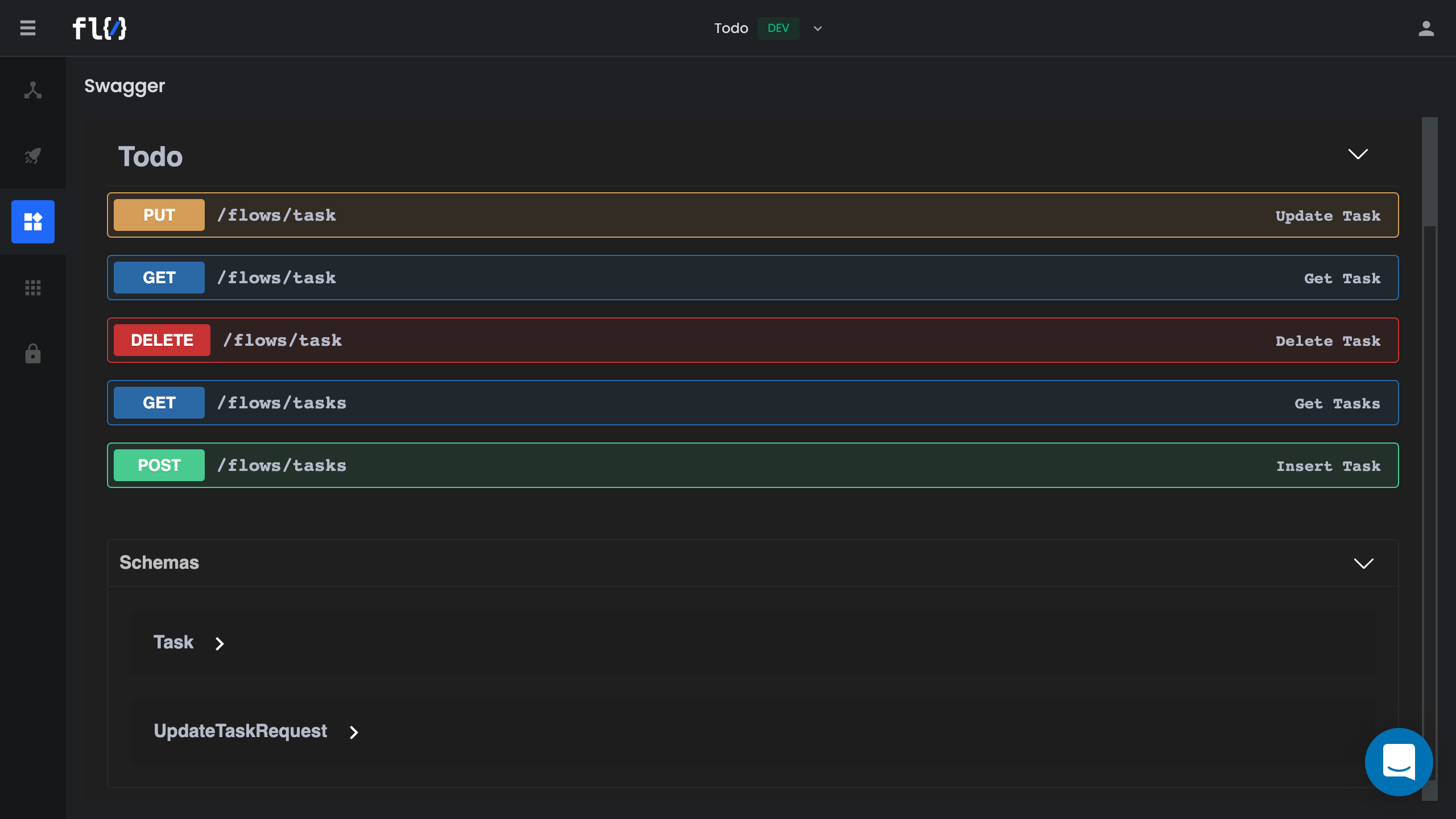Expand the Task schema
Image resolution: width=1456 pixels, height=819 pixels.
220,643
